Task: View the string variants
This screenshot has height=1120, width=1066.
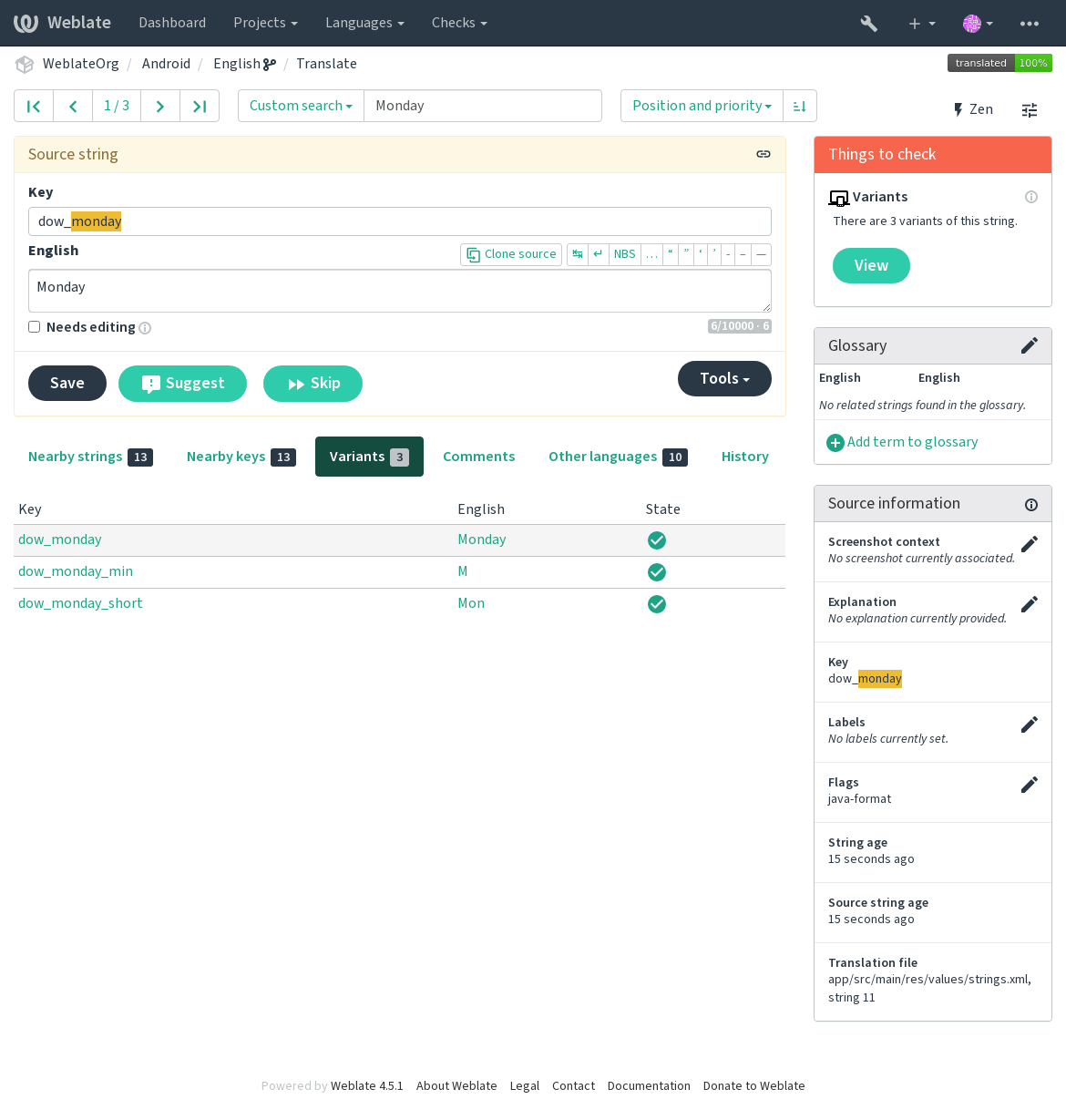Action: [871, 265]
